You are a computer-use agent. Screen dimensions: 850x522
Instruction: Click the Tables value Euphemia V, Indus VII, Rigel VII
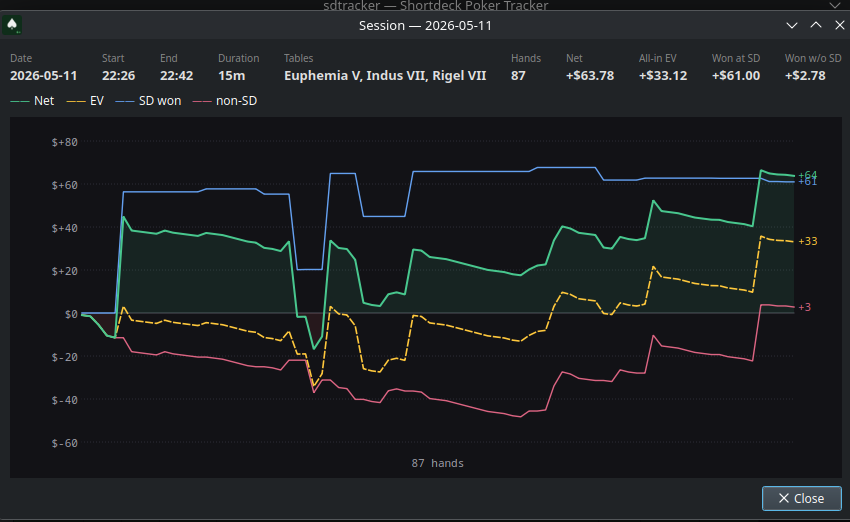tap(385, 75)
